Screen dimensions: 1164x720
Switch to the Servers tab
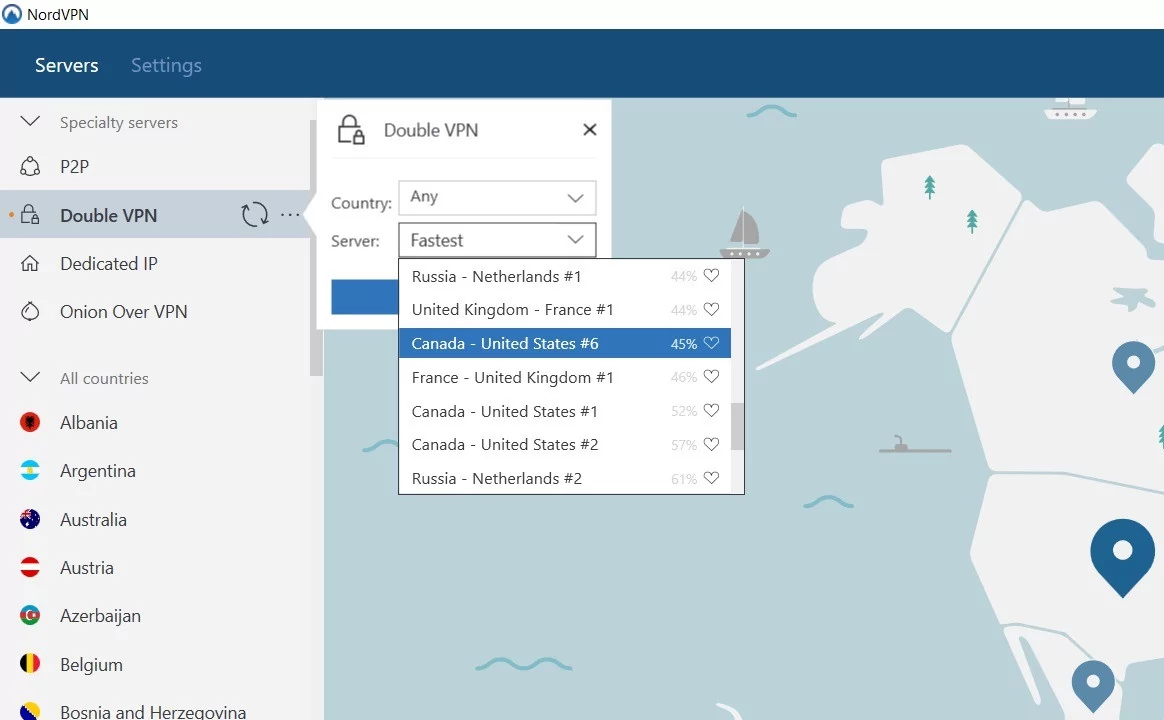[67, 65]
